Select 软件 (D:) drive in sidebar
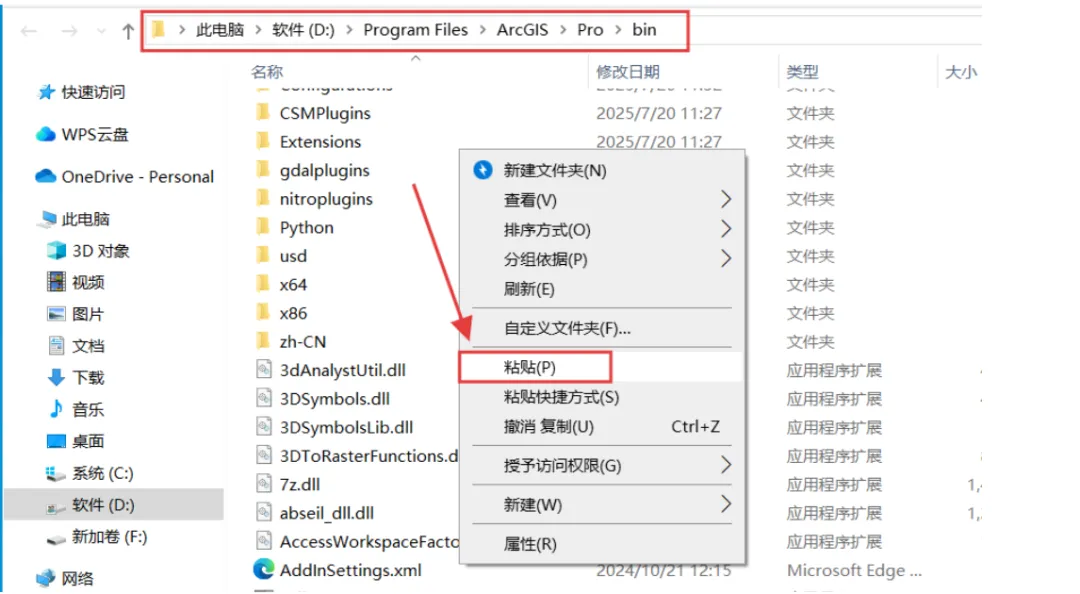1080x594 pixels. tap(114, 505)
